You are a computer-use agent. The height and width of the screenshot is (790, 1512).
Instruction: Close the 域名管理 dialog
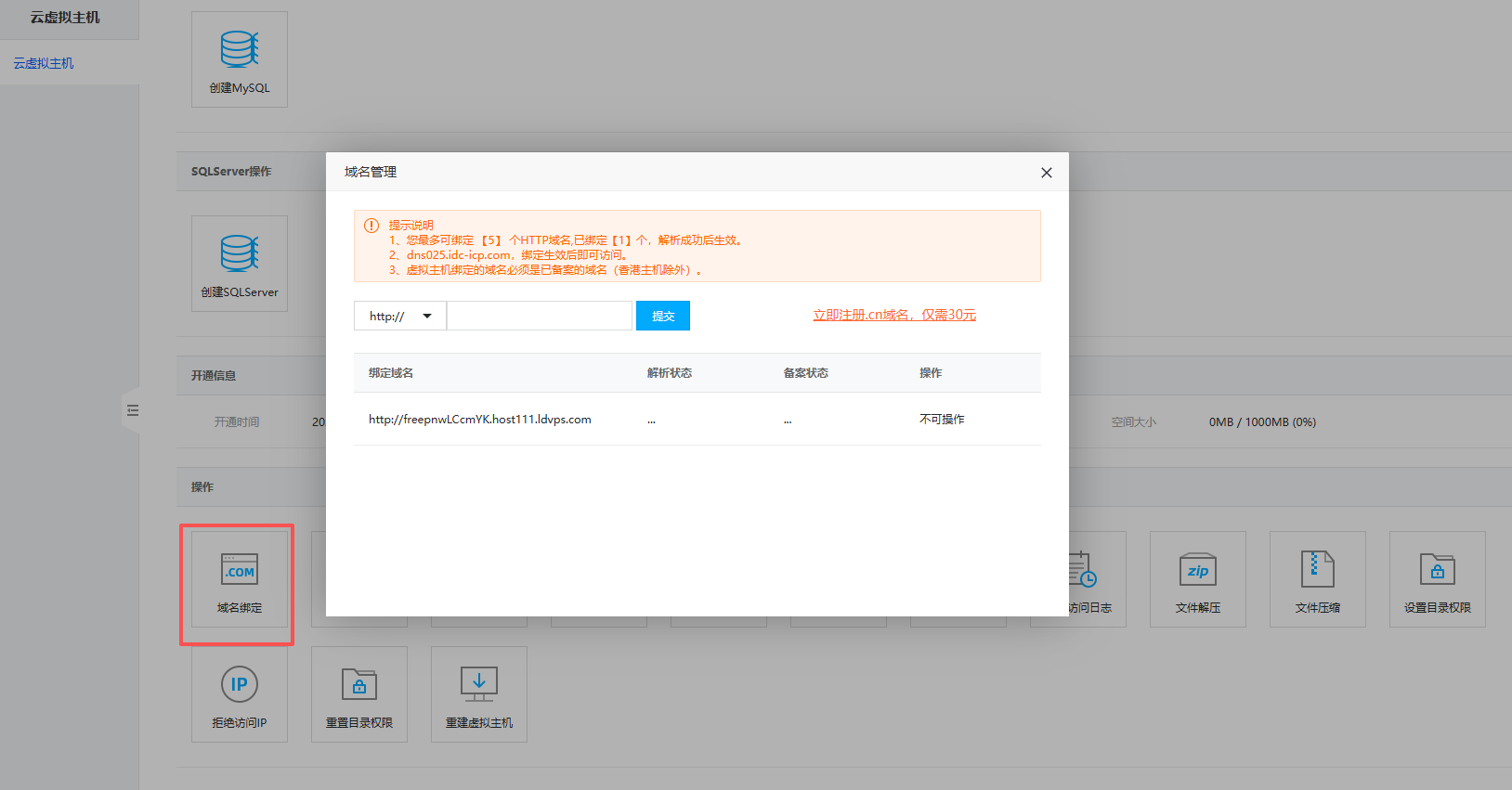[1047, 173]
